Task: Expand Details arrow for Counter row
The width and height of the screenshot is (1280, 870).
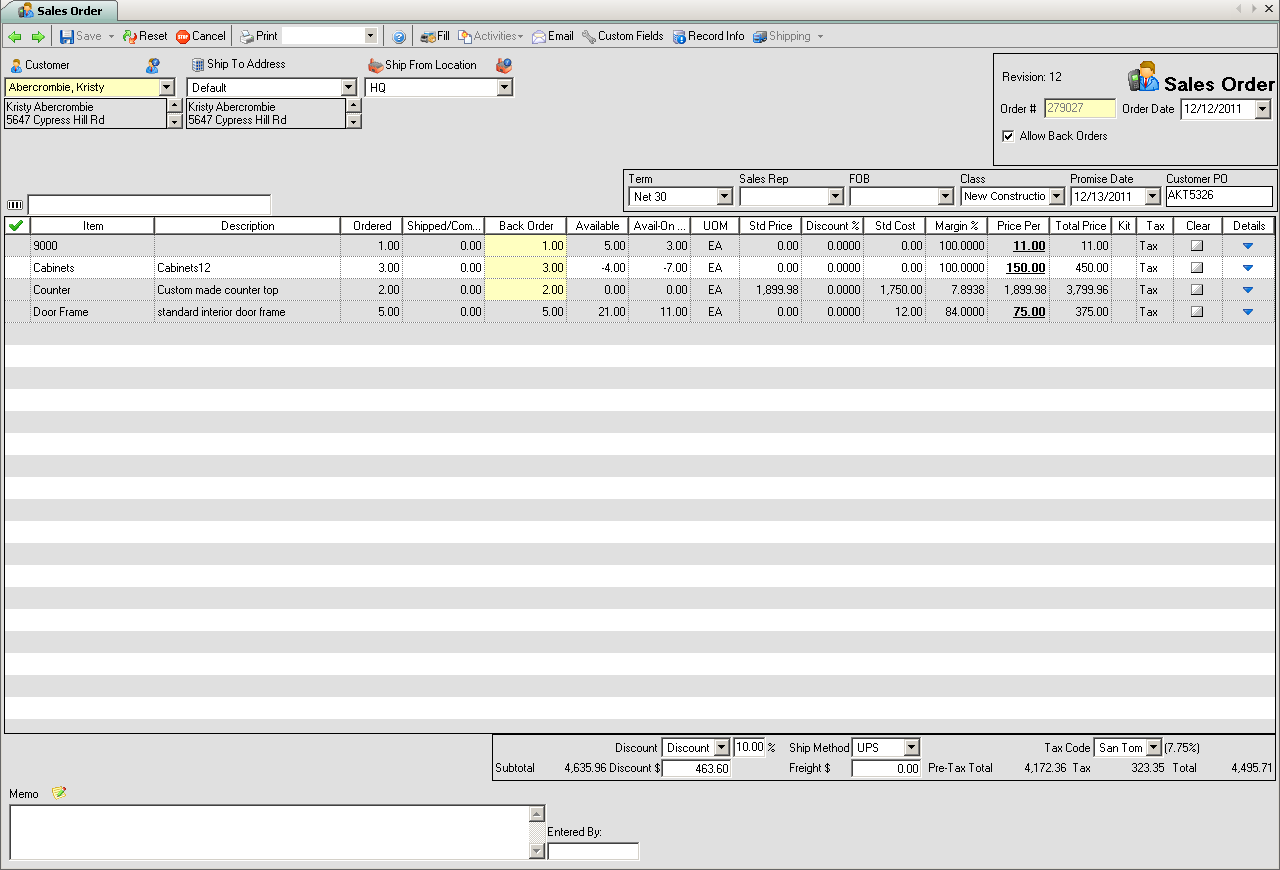Action: 1247,290
